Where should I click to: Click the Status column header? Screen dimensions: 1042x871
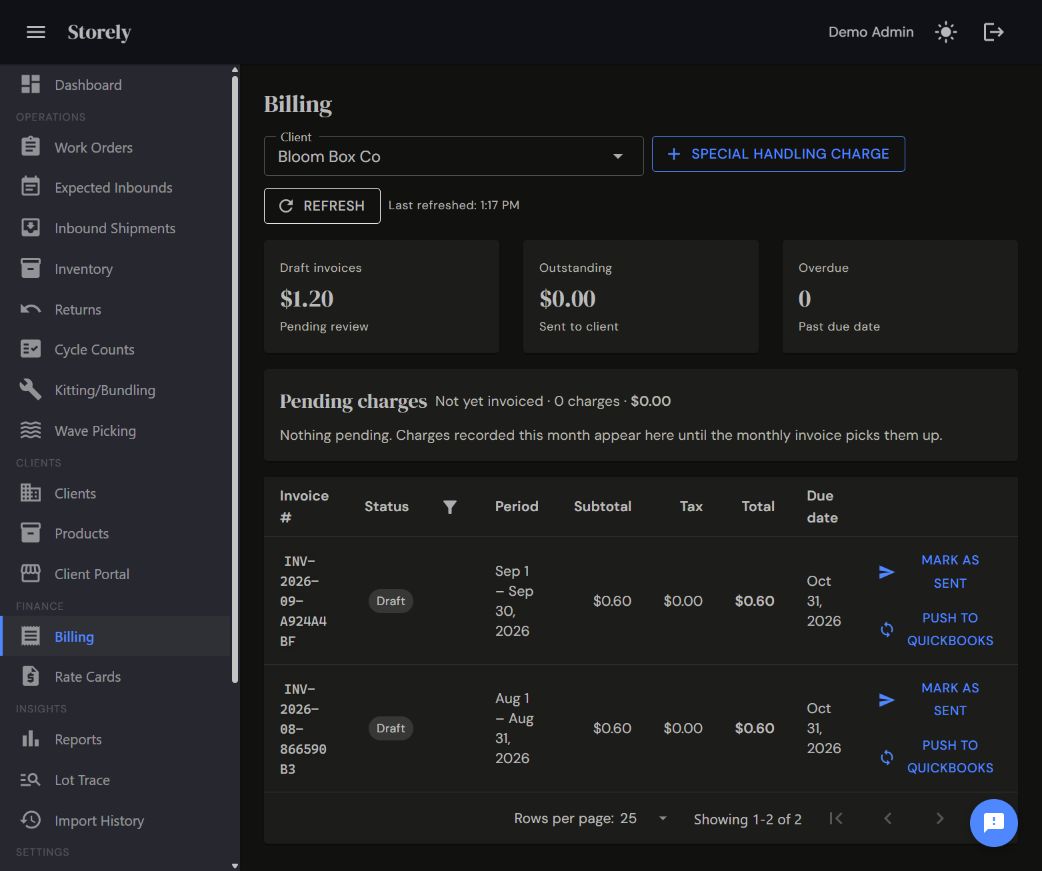[386, 506]
